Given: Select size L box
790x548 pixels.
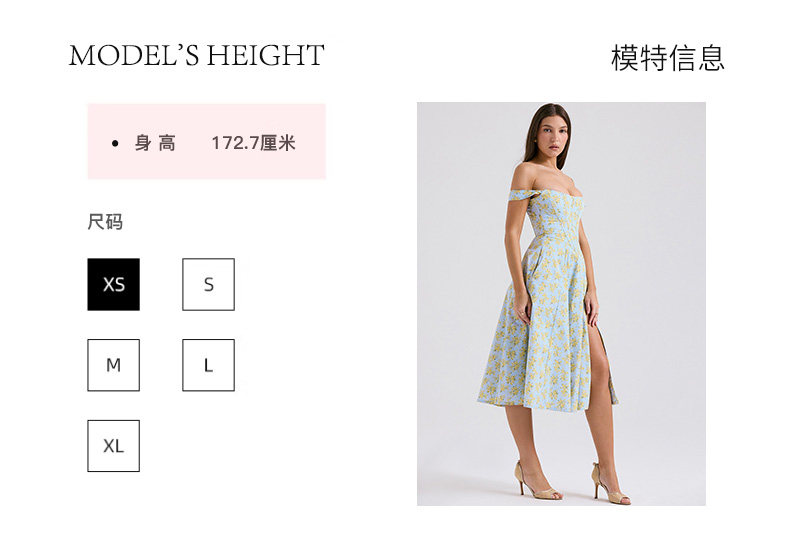Looking at the screenshot, I should 209,365.
